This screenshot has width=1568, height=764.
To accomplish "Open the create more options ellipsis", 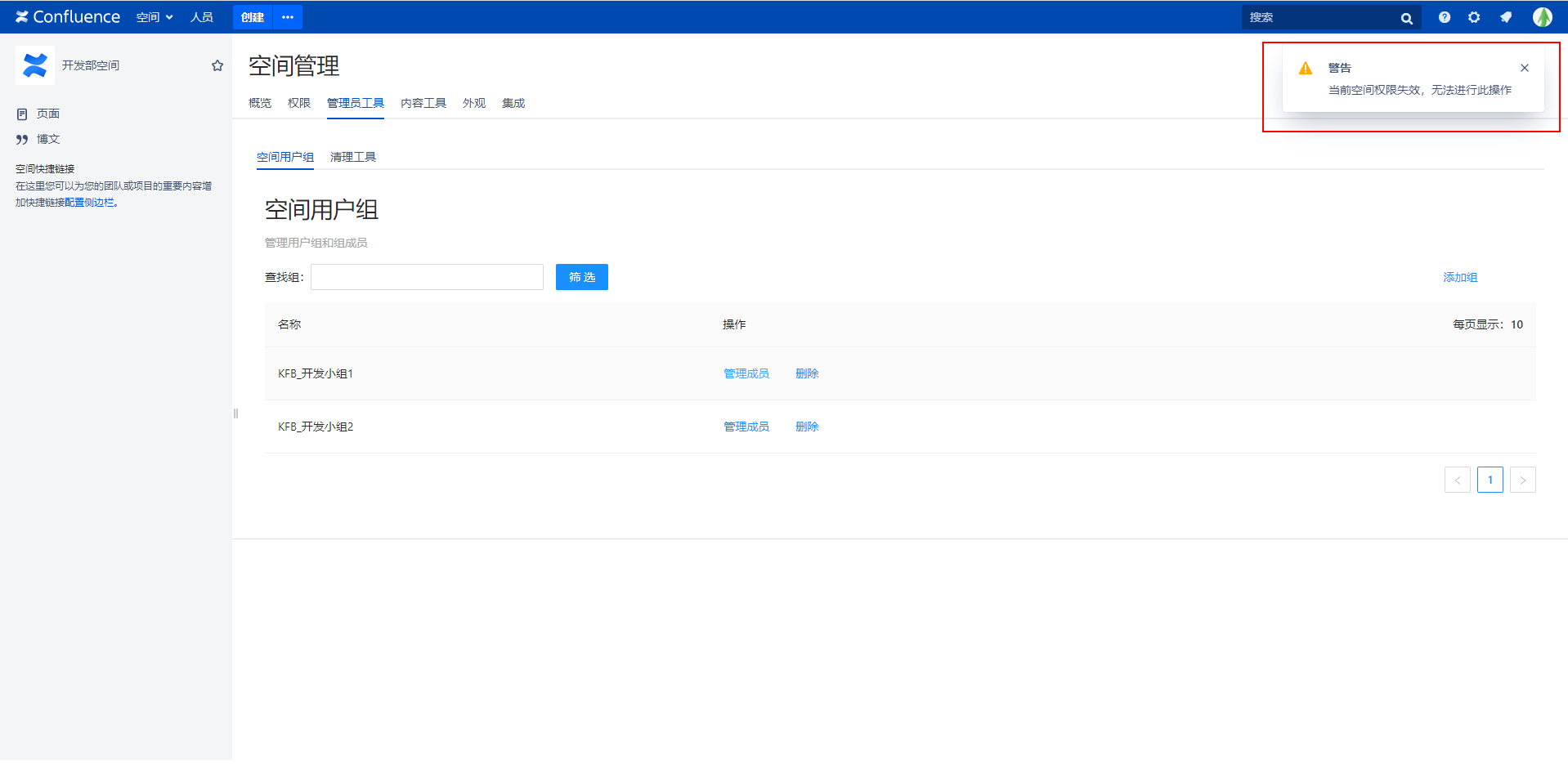I will [x=288, y=17].
